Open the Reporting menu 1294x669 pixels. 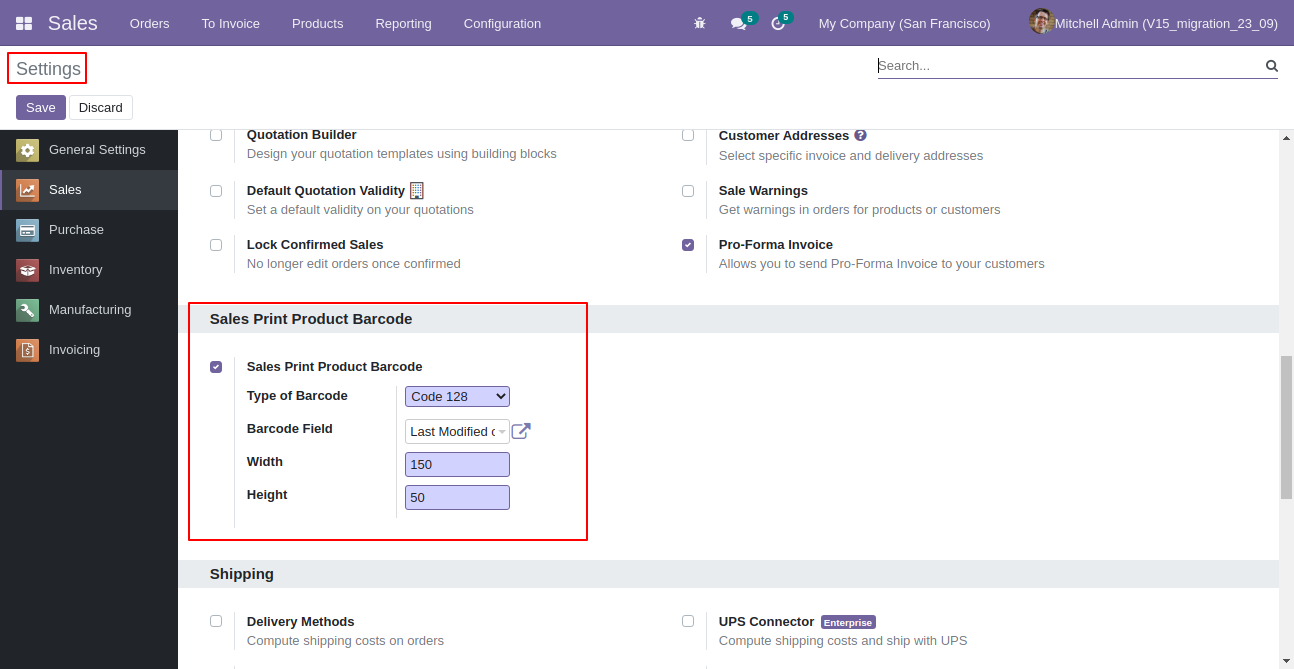click(404, 23)
